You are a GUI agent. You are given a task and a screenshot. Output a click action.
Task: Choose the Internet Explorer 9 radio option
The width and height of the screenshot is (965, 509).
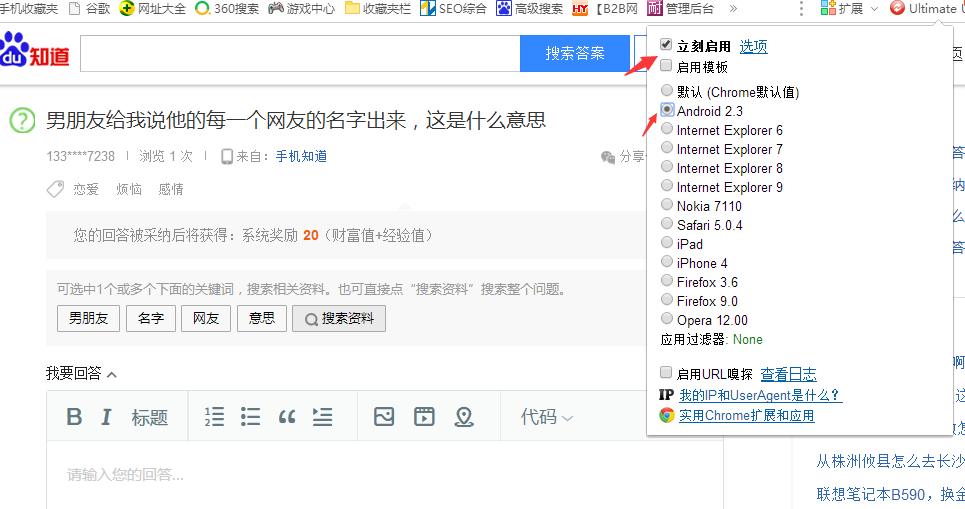tap(667, 187)
